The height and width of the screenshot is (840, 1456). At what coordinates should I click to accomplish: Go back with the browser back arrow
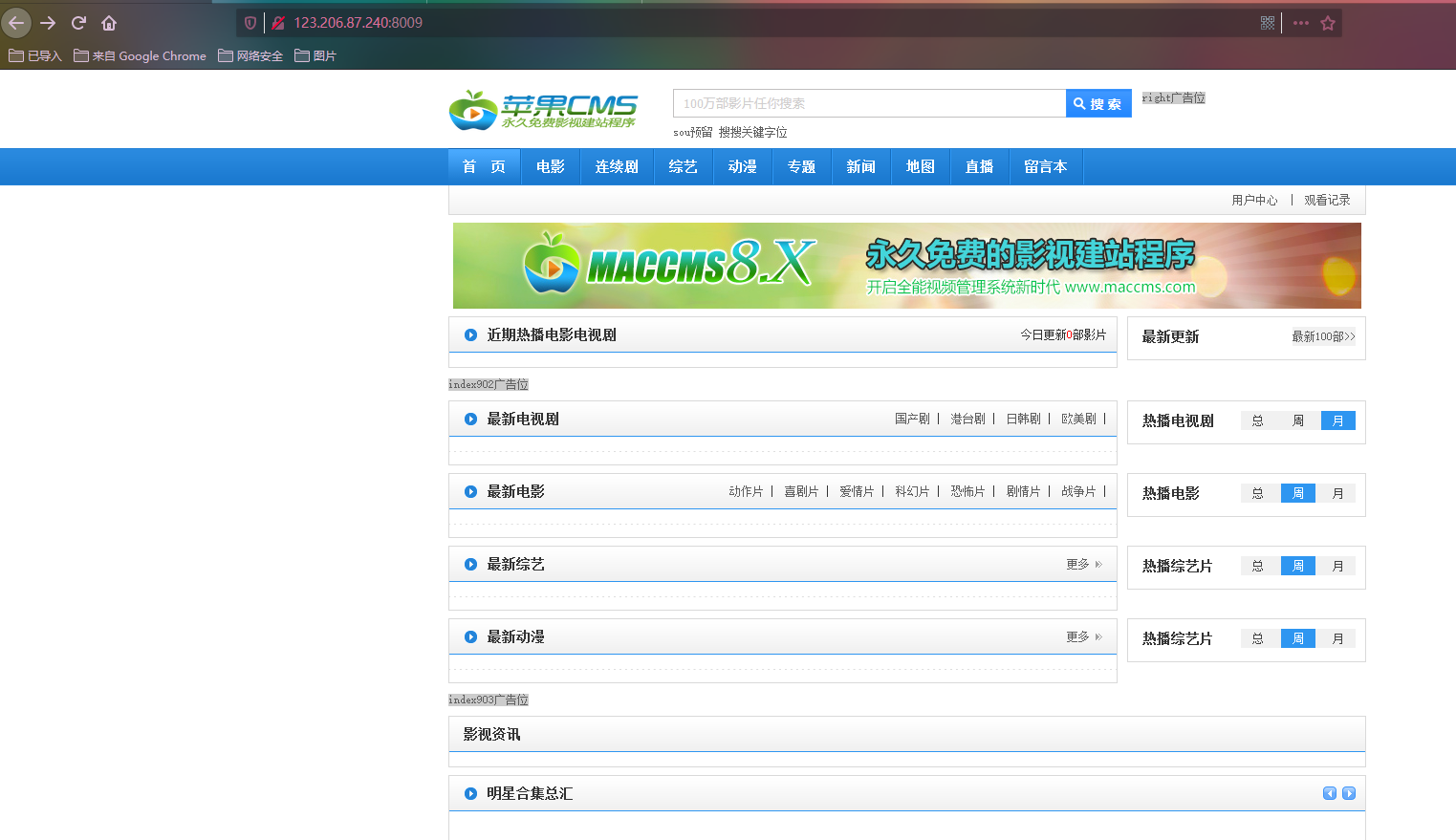[16, 23]
